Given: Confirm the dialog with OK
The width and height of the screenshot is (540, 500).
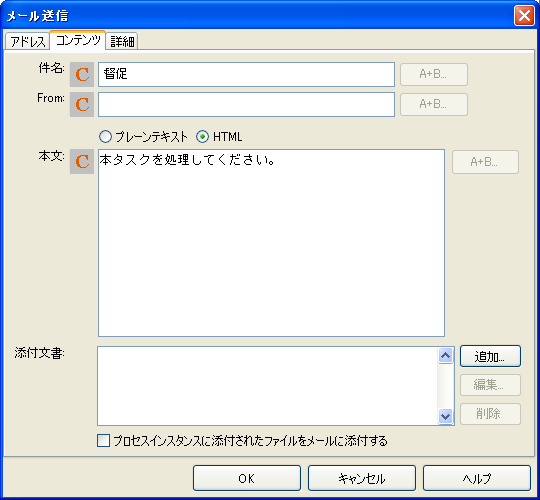Looking at the screenshot, I should (x=247, y=478).
